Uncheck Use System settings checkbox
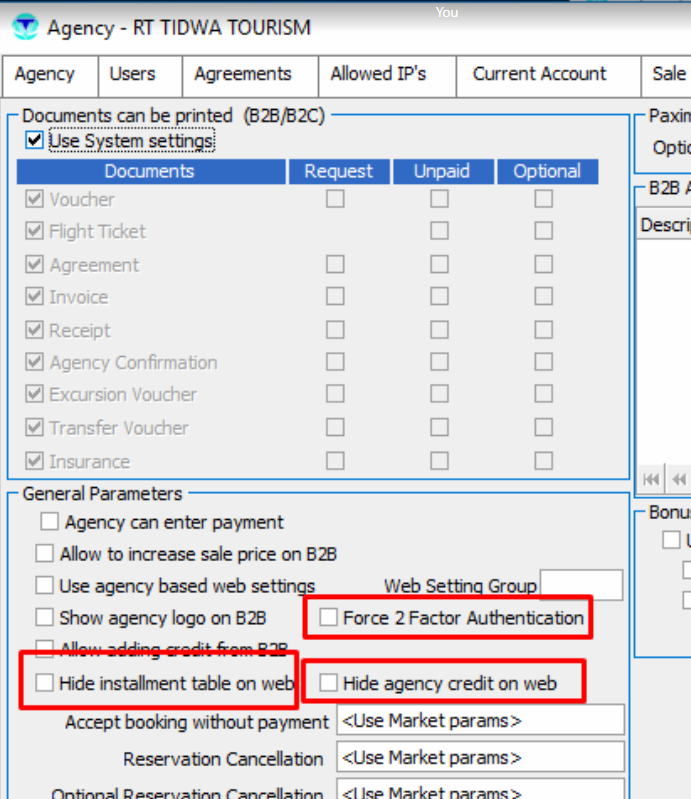This screenshot has height=799, width=691. coord(35,141)
